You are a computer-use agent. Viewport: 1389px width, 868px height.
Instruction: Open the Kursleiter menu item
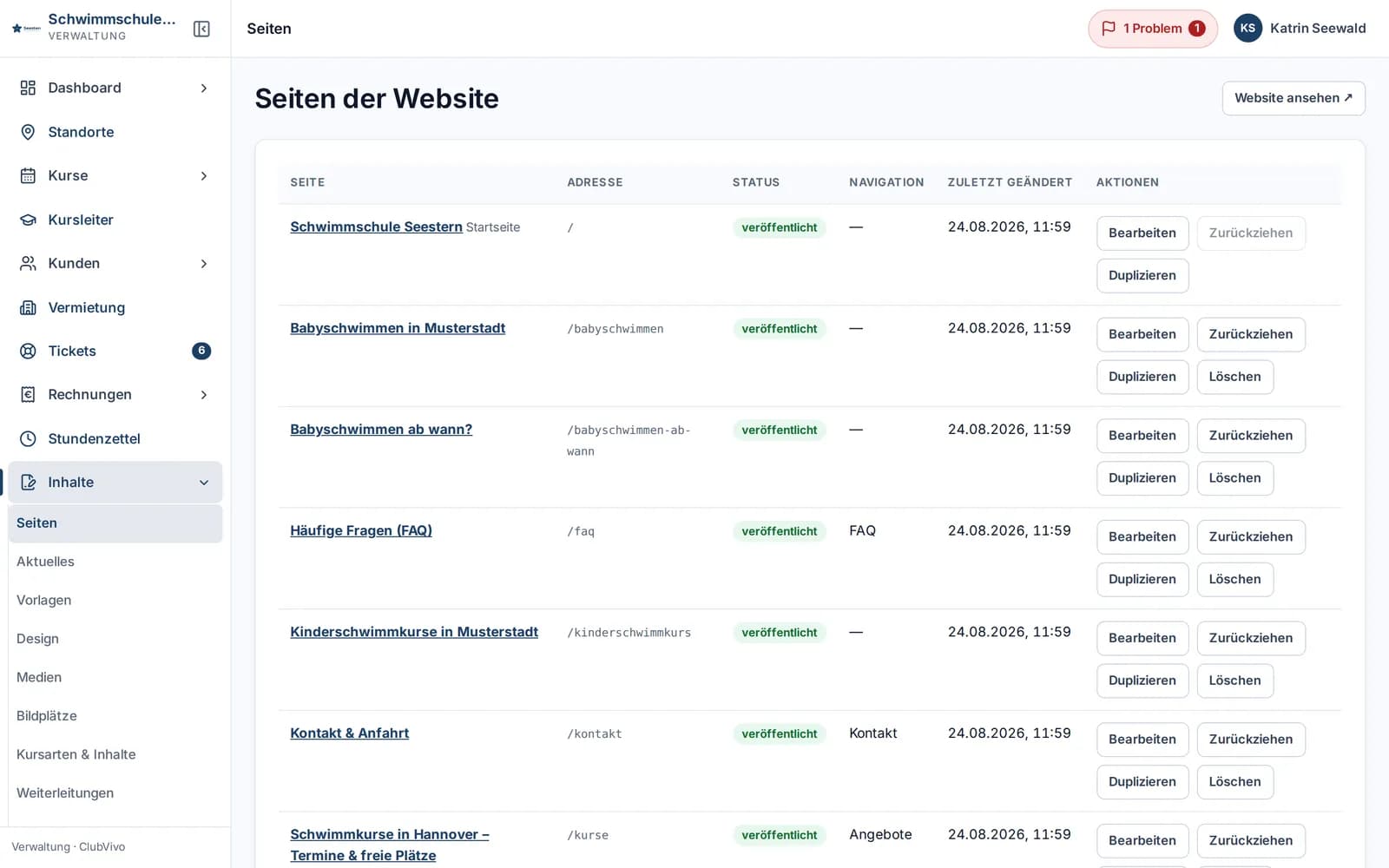[x=115, y=220]
